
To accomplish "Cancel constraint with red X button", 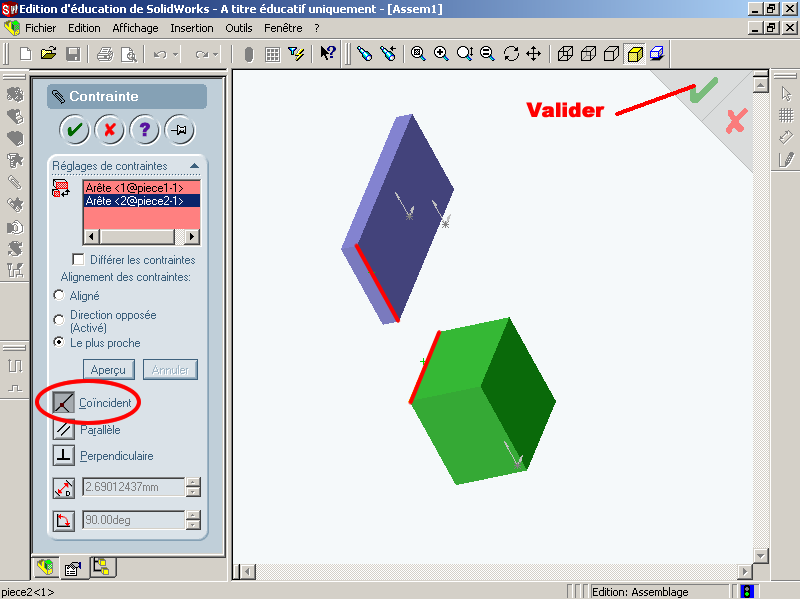I will tap(109, 130).
